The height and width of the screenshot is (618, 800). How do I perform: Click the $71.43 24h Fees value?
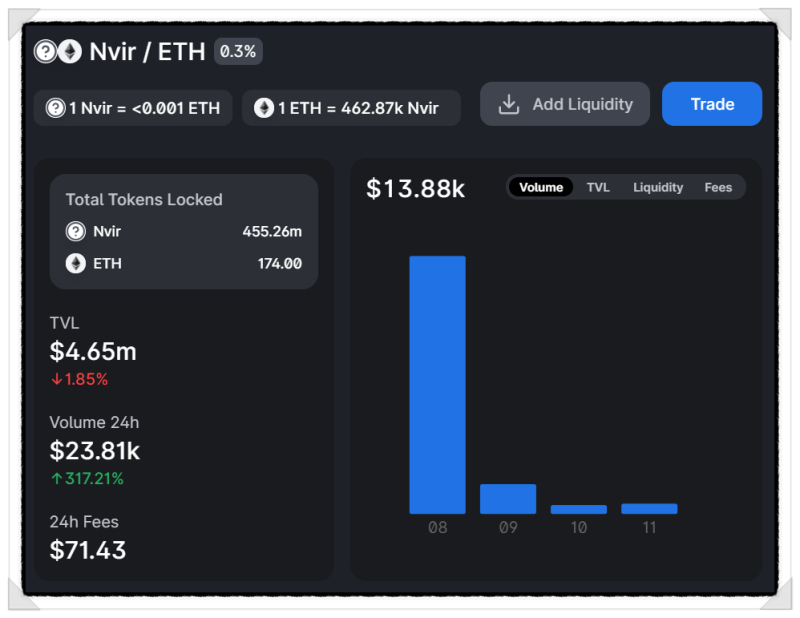pyautogui.click(x=88, y=550)
